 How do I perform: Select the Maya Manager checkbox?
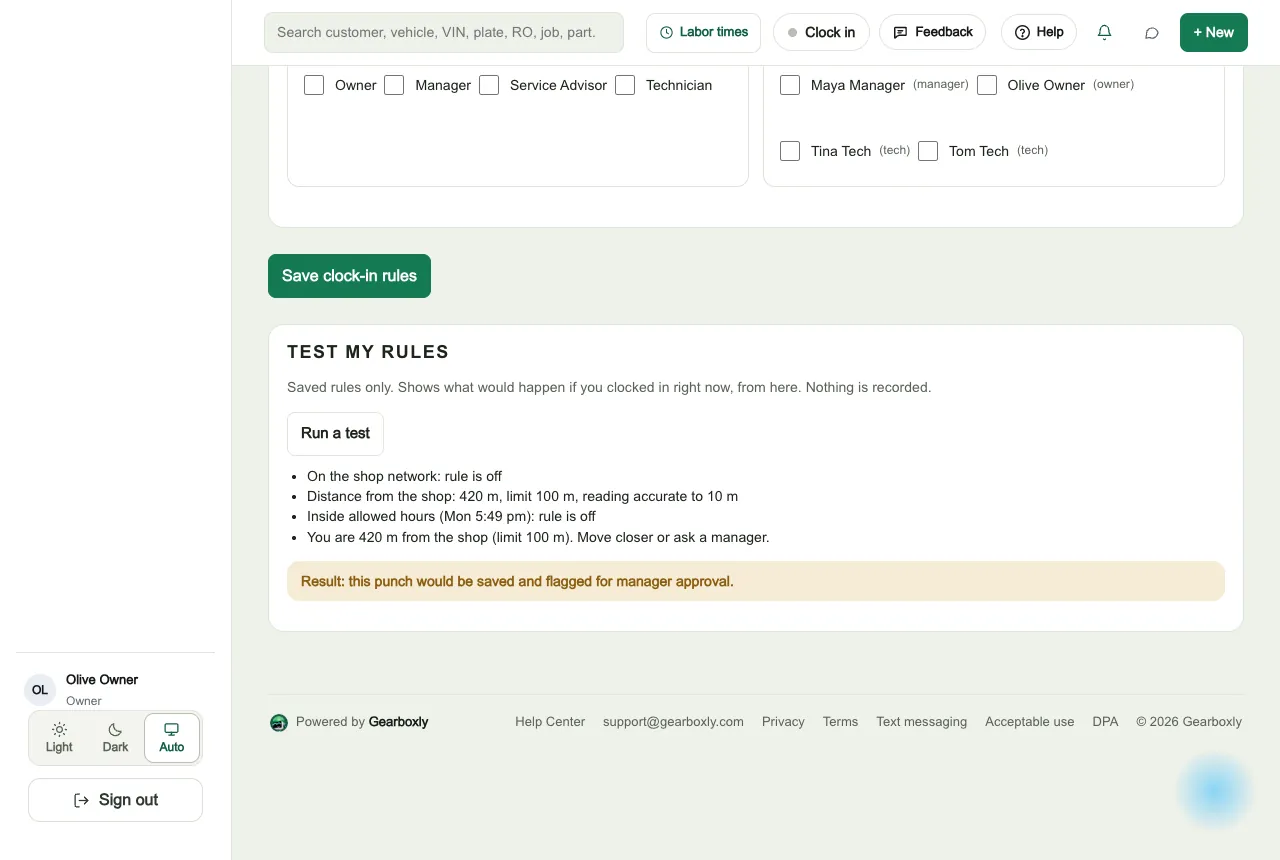click(790, 85)
